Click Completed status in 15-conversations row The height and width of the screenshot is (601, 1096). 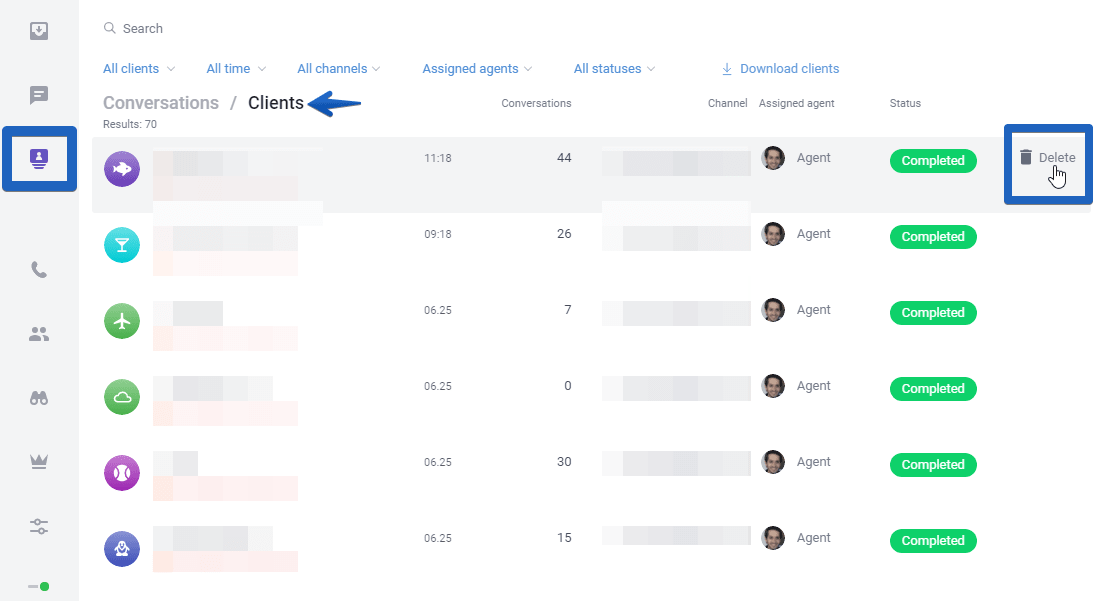933,541
